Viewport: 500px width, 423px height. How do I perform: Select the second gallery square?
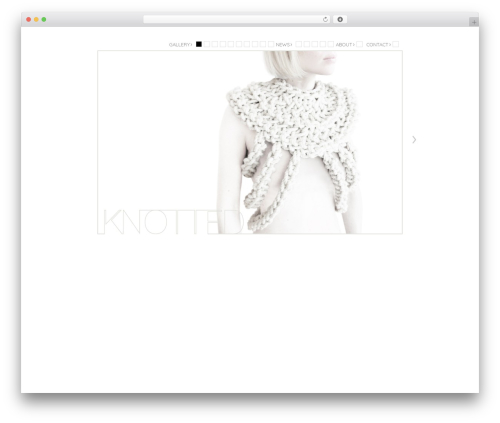coord(207,44)
